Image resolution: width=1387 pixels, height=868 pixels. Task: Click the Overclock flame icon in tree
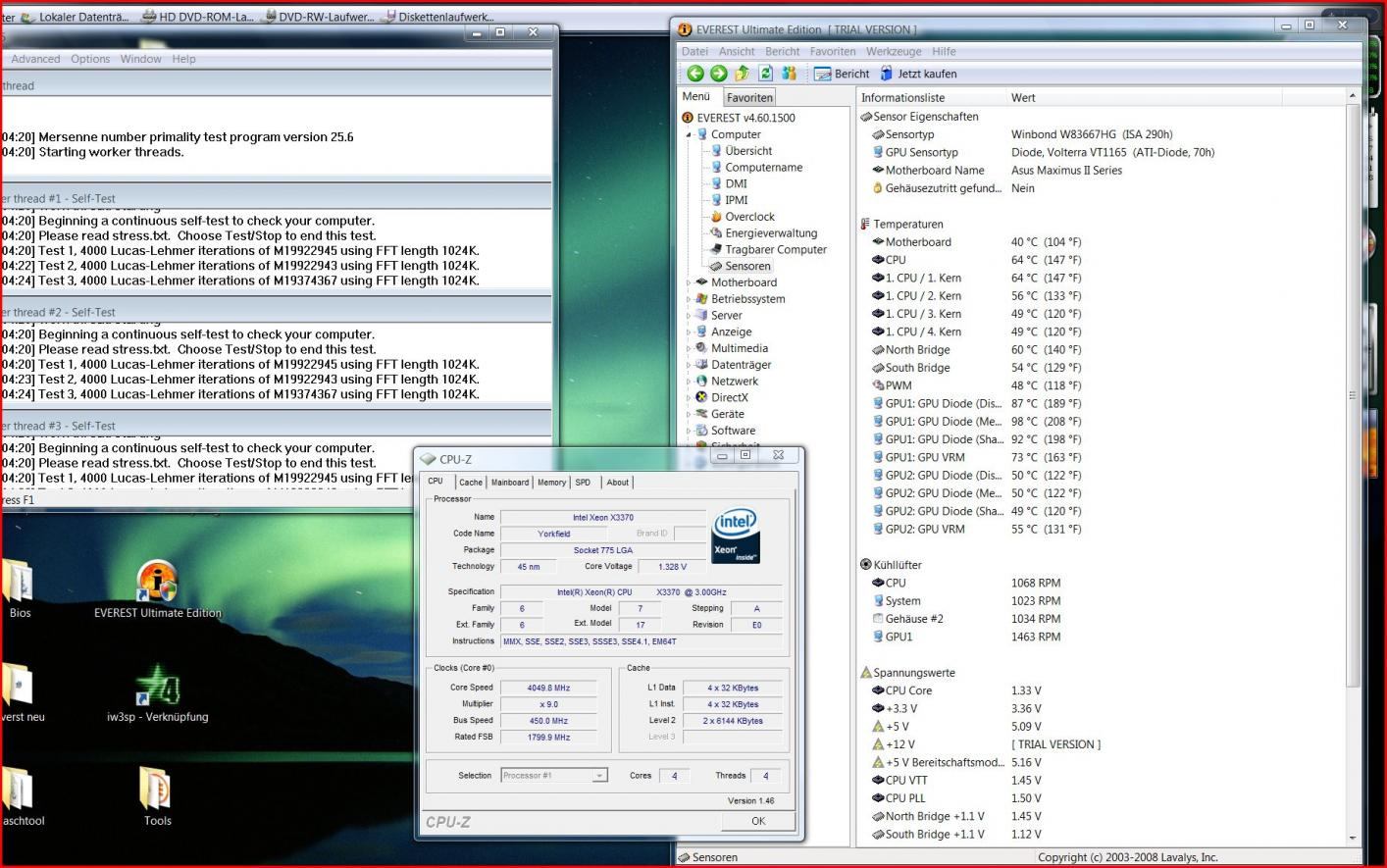coord(716,217)
